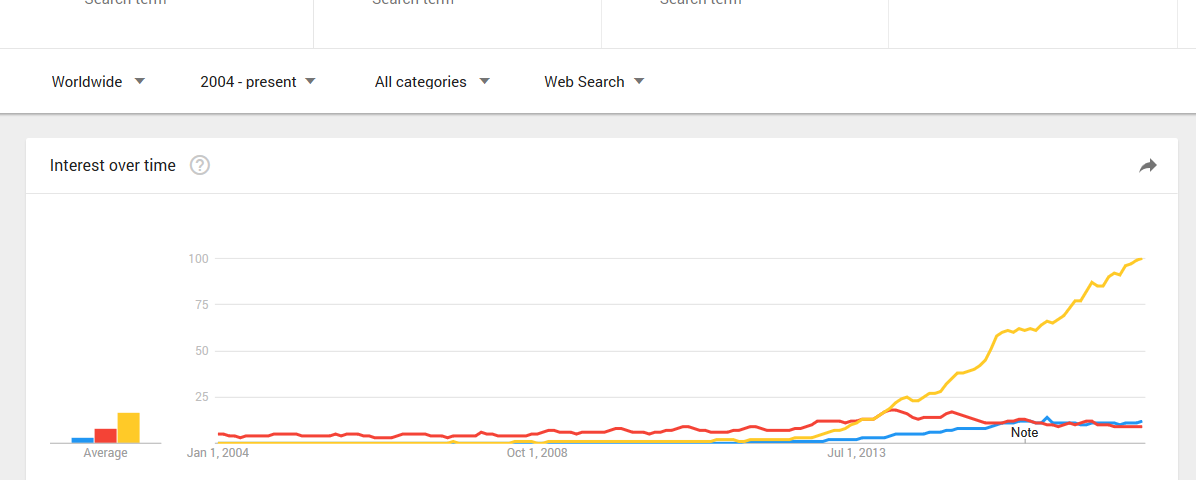Click the yellow line peak at 100
Screen dimensions: 1196x480
point(1140,259)
